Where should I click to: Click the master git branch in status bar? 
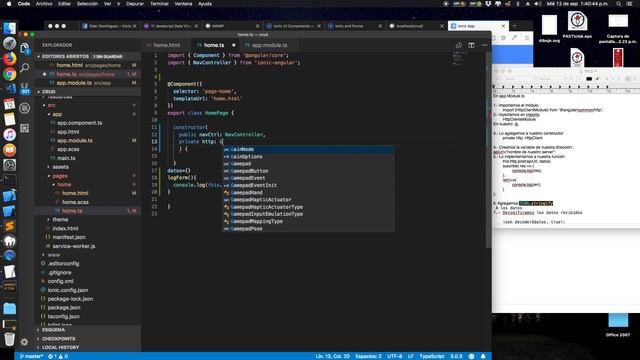[31, 356]
